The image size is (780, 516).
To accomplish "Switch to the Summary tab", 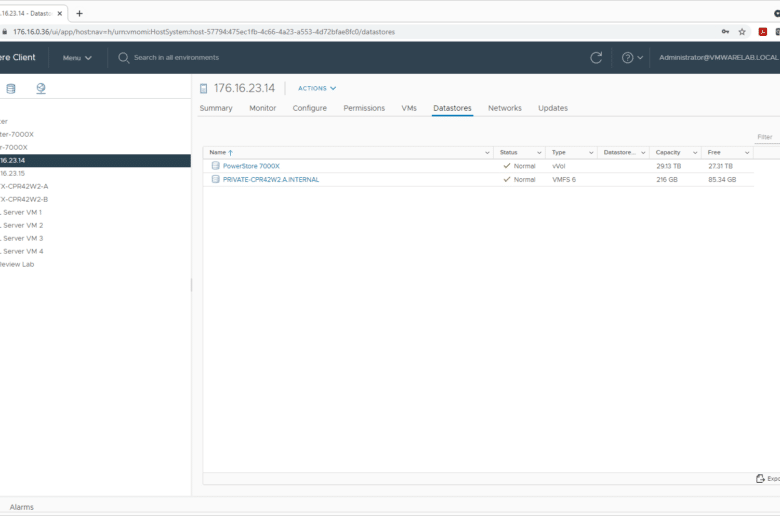I will (216, 108).
